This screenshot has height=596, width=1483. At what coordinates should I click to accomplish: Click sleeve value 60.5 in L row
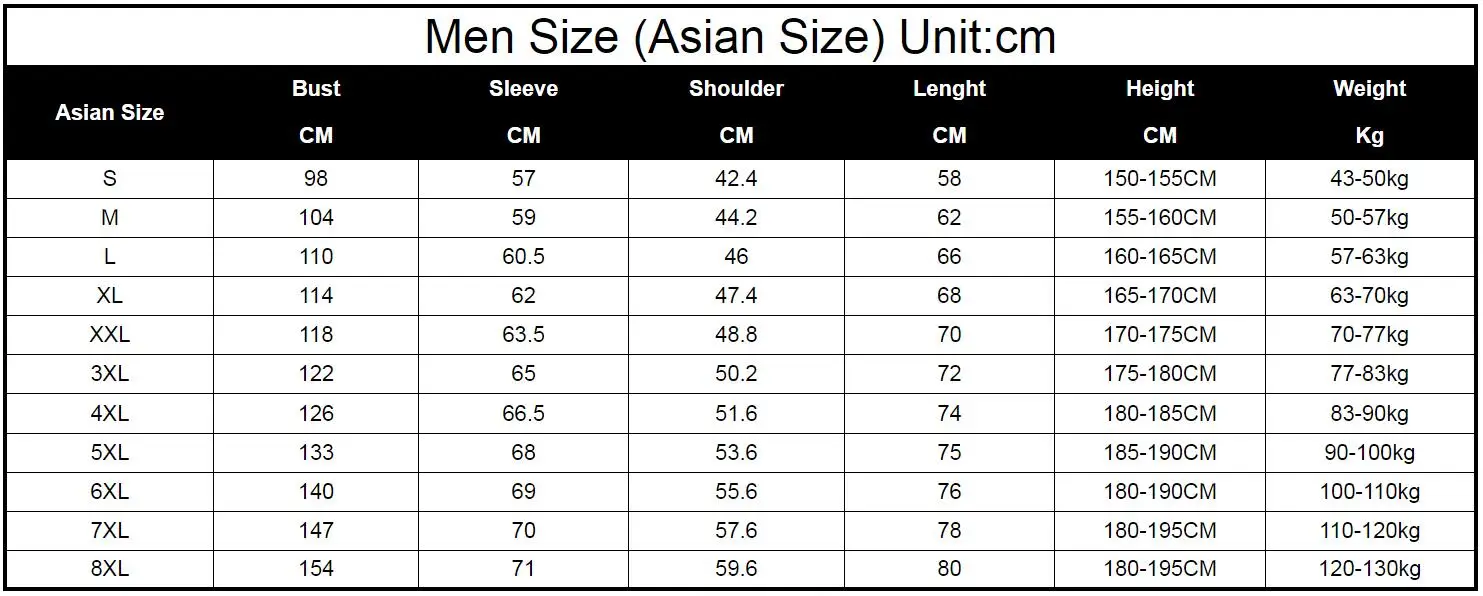[x=523, y=257]
